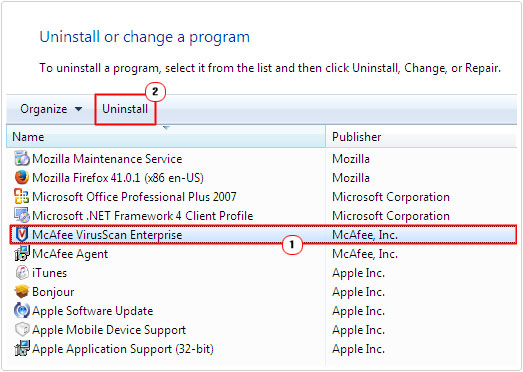Click the sort arrow above the Name column
This screenshot has width=523, height=372.
166,127
